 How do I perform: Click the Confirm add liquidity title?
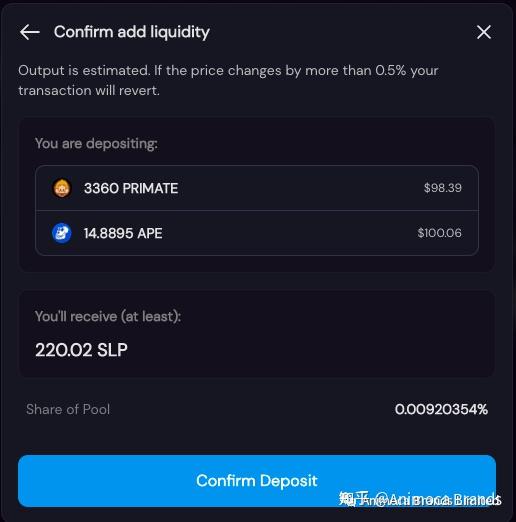point(132,32)
